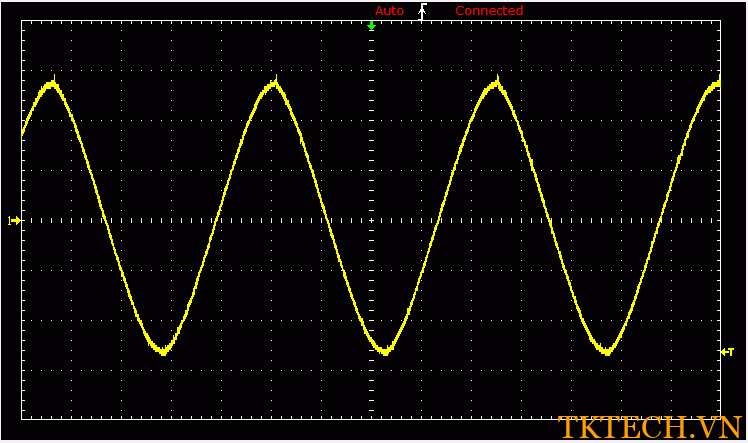Screen dimensions: 748x443
Task: Click the first waveform peak on the left
Action: coord(53,85)
